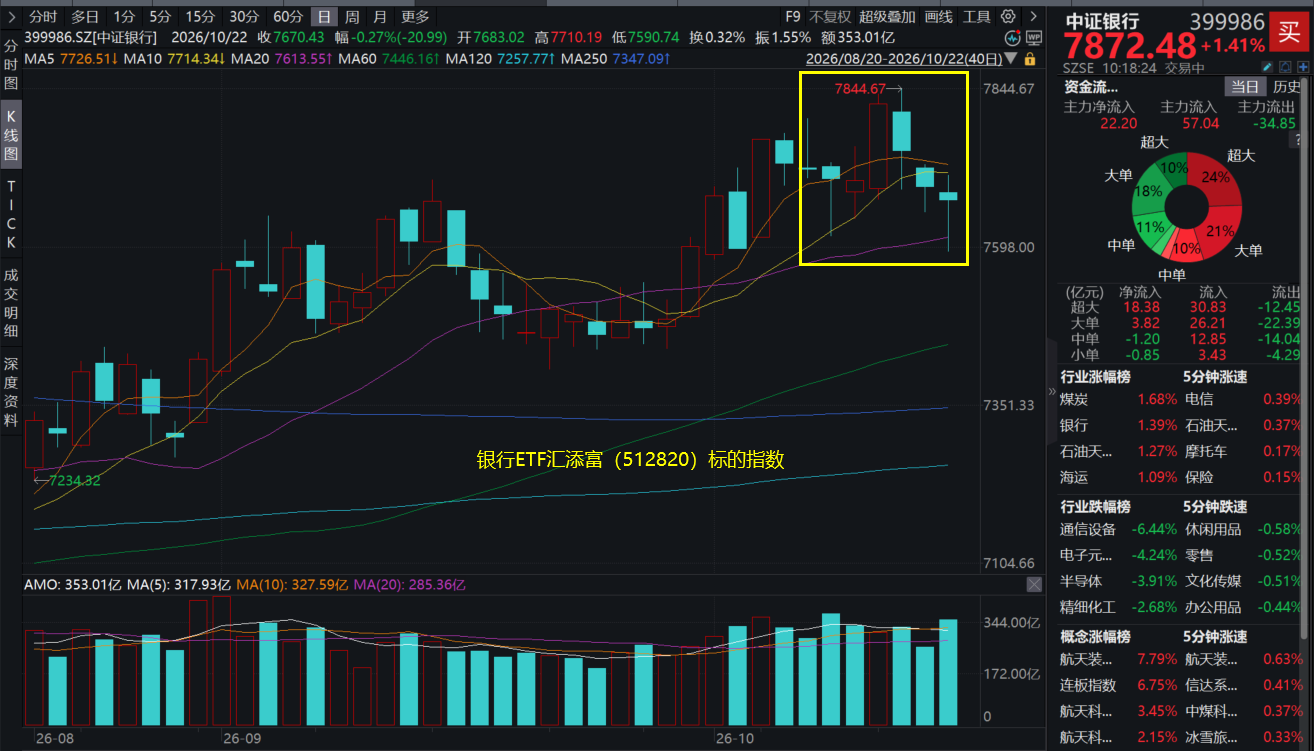
Task: Select the 15分 chart period
Action: [200, 16]
